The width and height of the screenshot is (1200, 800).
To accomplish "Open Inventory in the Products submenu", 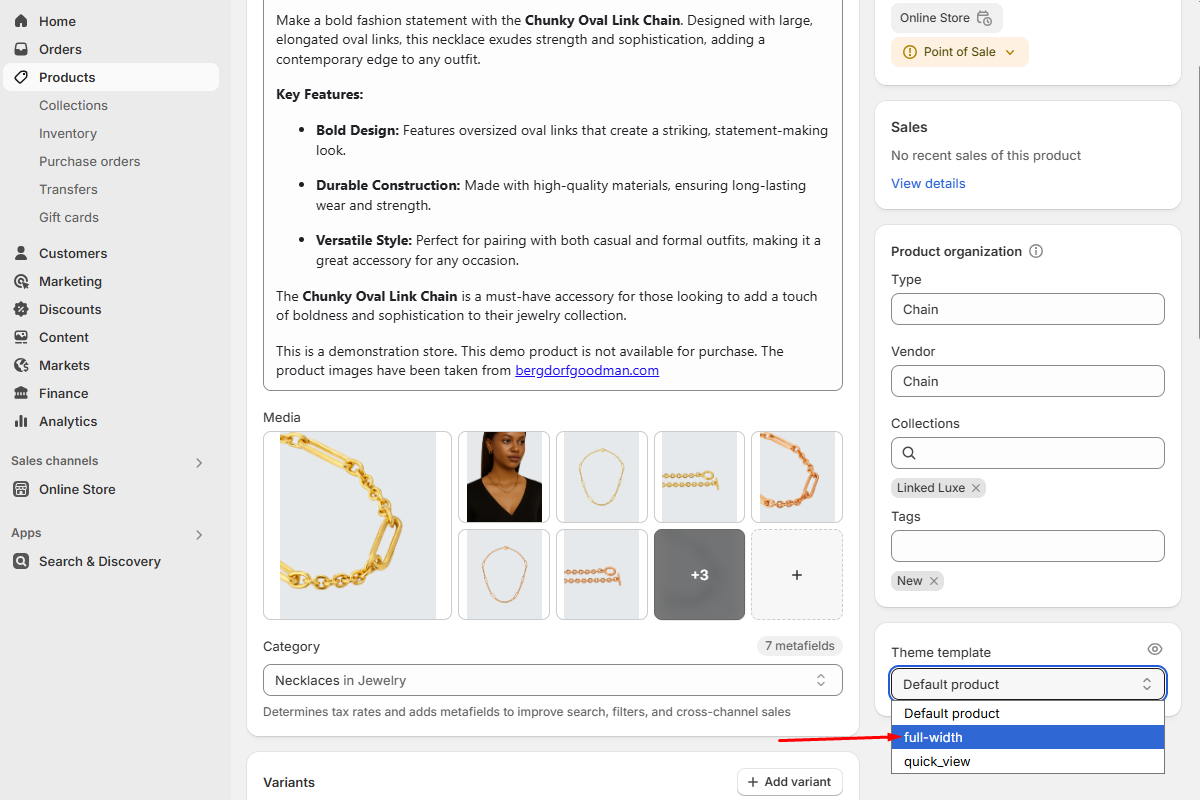I will 68,133.
